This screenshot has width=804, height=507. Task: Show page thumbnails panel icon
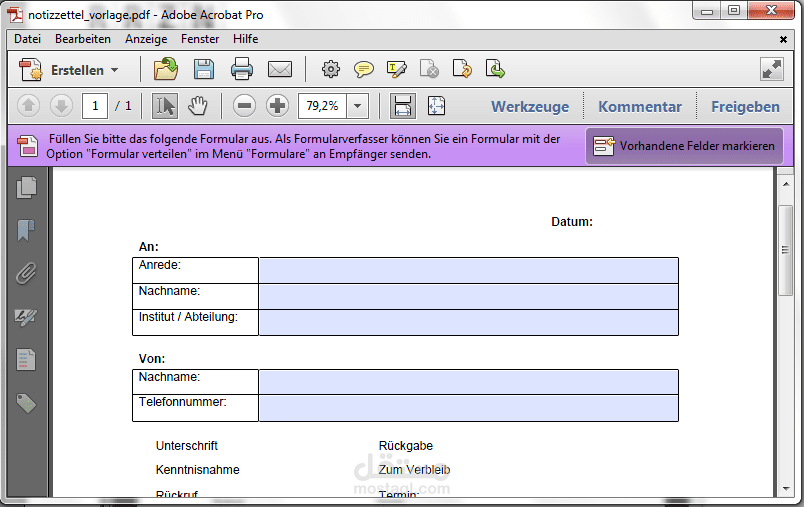26,188
